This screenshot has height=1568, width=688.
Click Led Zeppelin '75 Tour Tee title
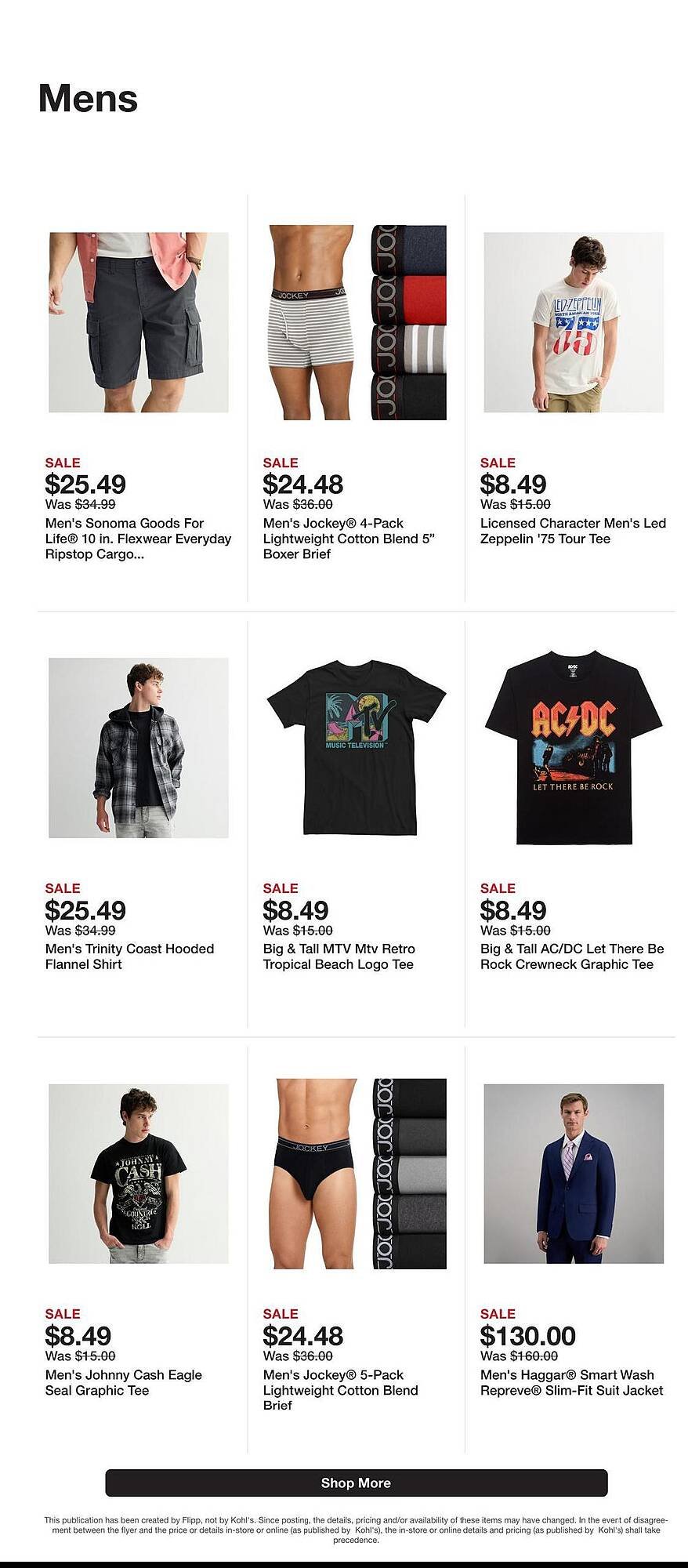point(573,531)
